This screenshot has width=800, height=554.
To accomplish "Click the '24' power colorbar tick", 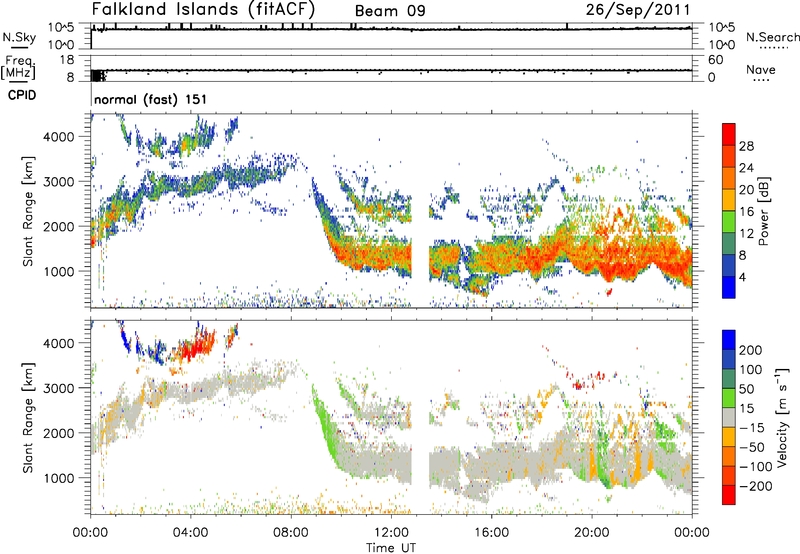I will (x=746, y=168).
